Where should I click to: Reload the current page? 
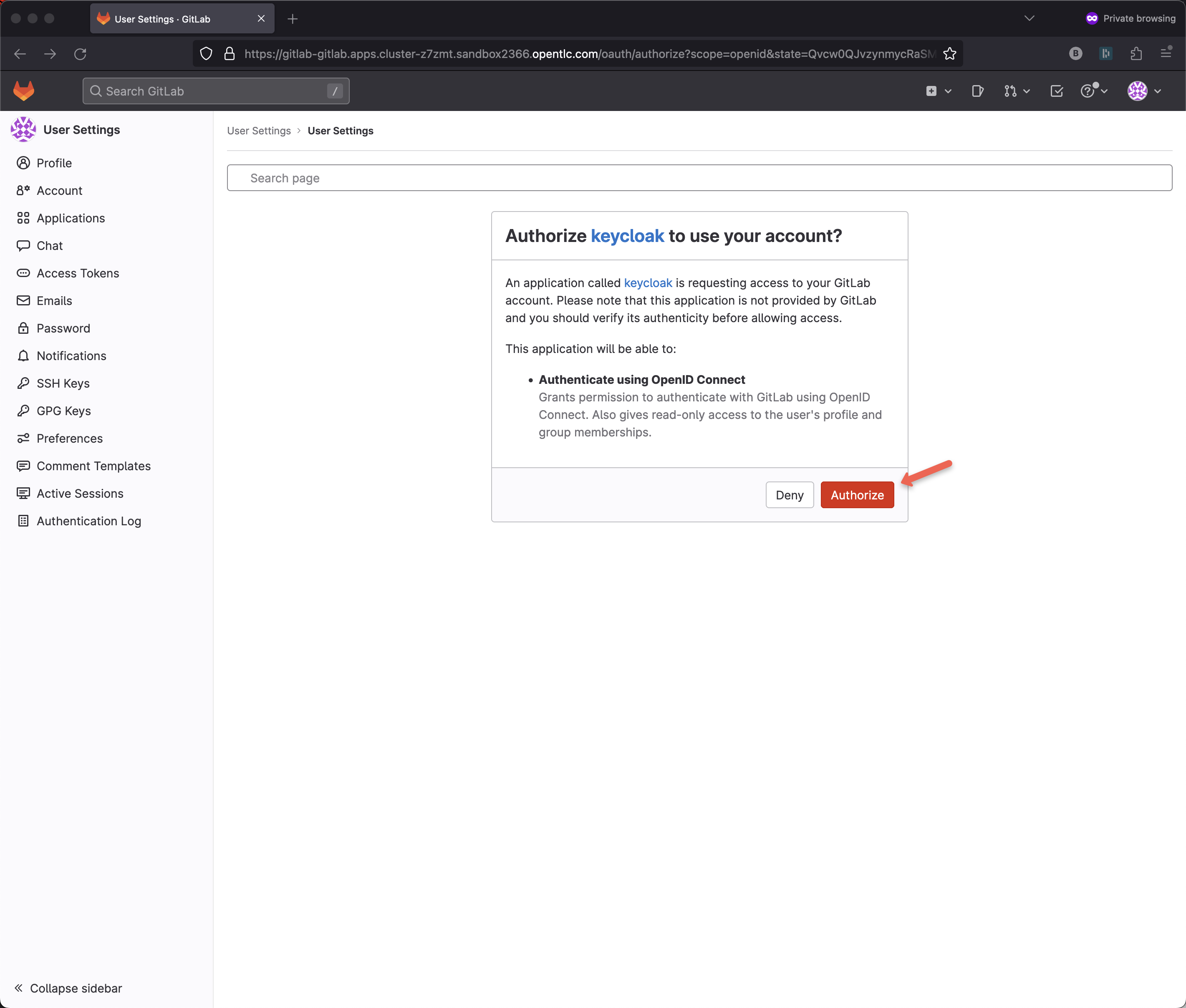80,54
